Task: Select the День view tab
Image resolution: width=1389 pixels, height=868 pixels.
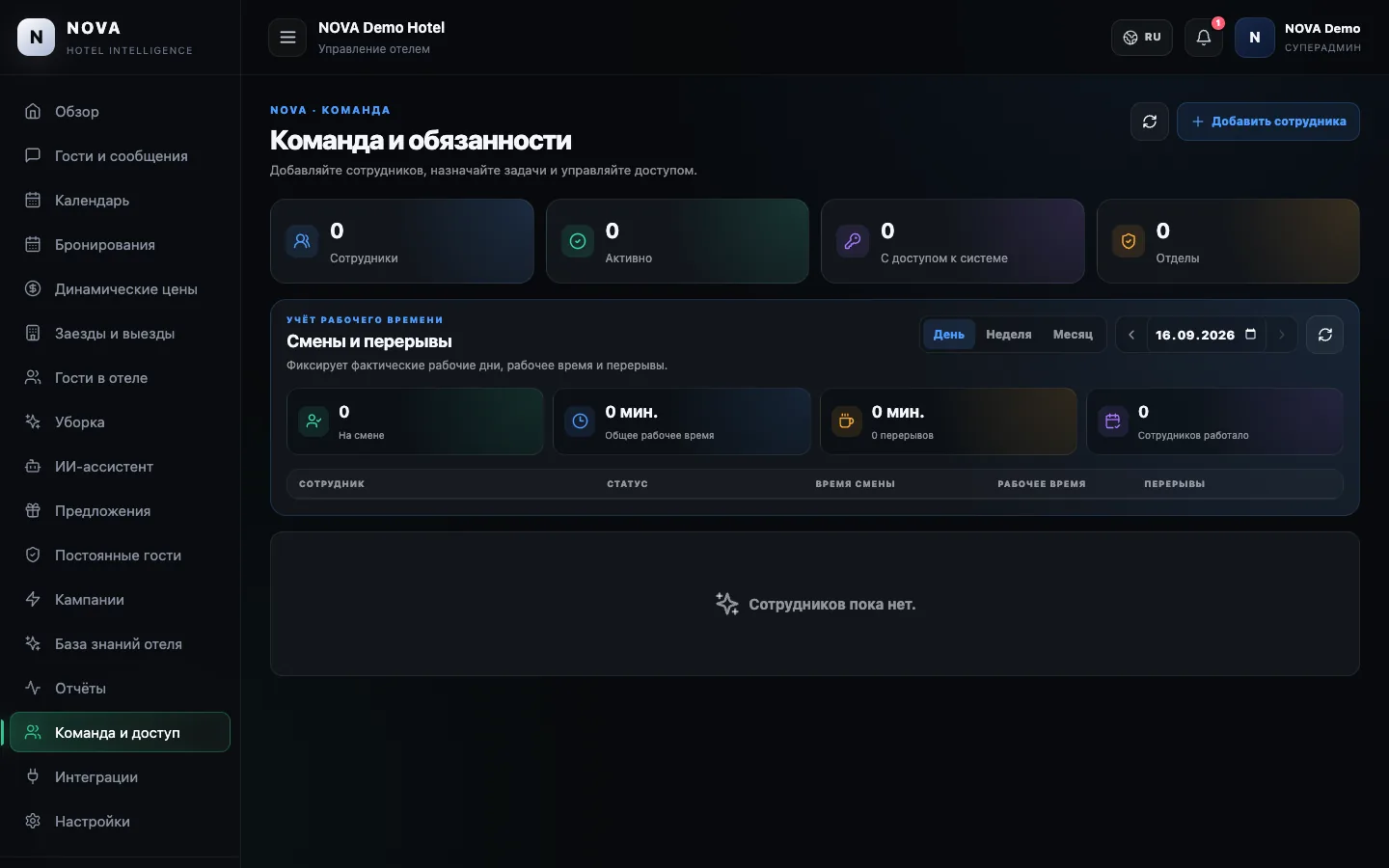Action: point(949,335)
